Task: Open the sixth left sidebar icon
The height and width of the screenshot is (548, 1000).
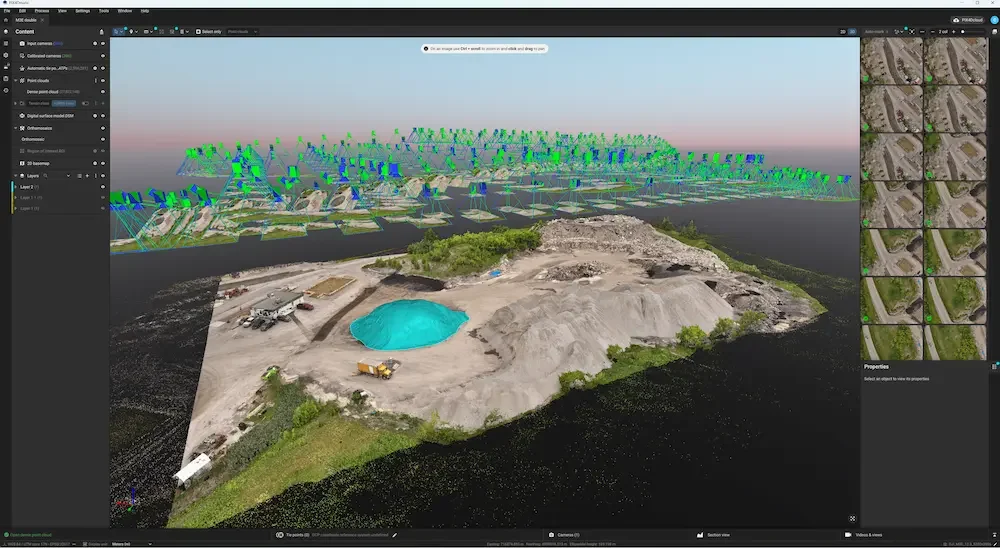Action: click(6, 90)
